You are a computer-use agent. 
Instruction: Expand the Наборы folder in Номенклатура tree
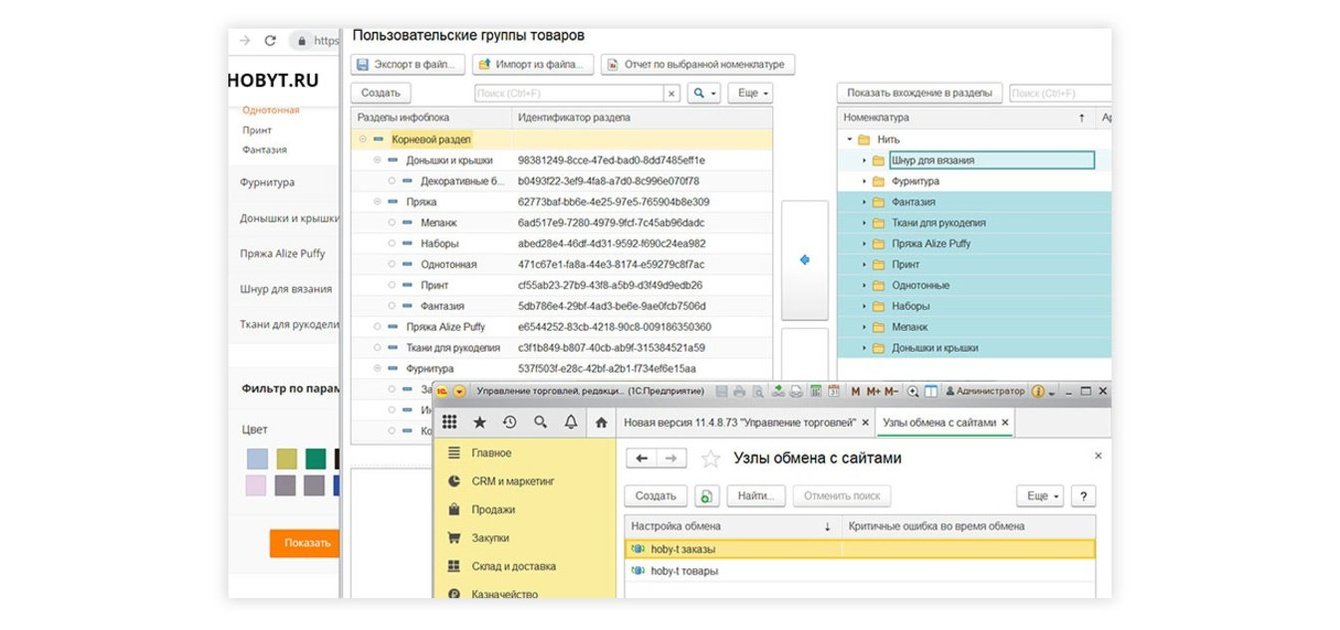point(865,306)
